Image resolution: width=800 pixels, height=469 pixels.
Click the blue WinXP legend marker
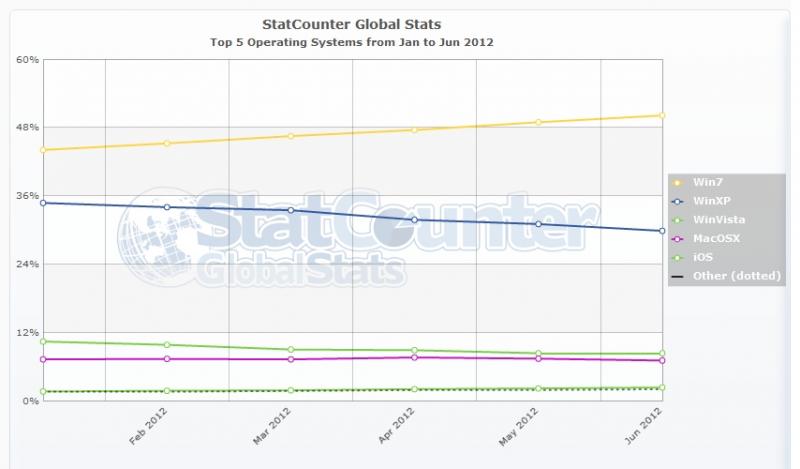click(x=678, y=202)
